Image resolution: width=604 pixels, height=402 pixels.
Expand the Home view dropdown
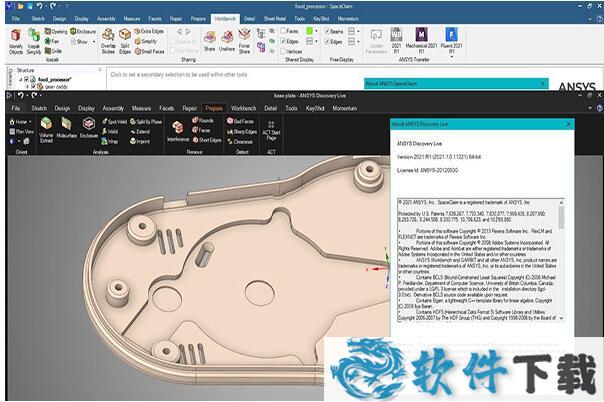point(21,121)
